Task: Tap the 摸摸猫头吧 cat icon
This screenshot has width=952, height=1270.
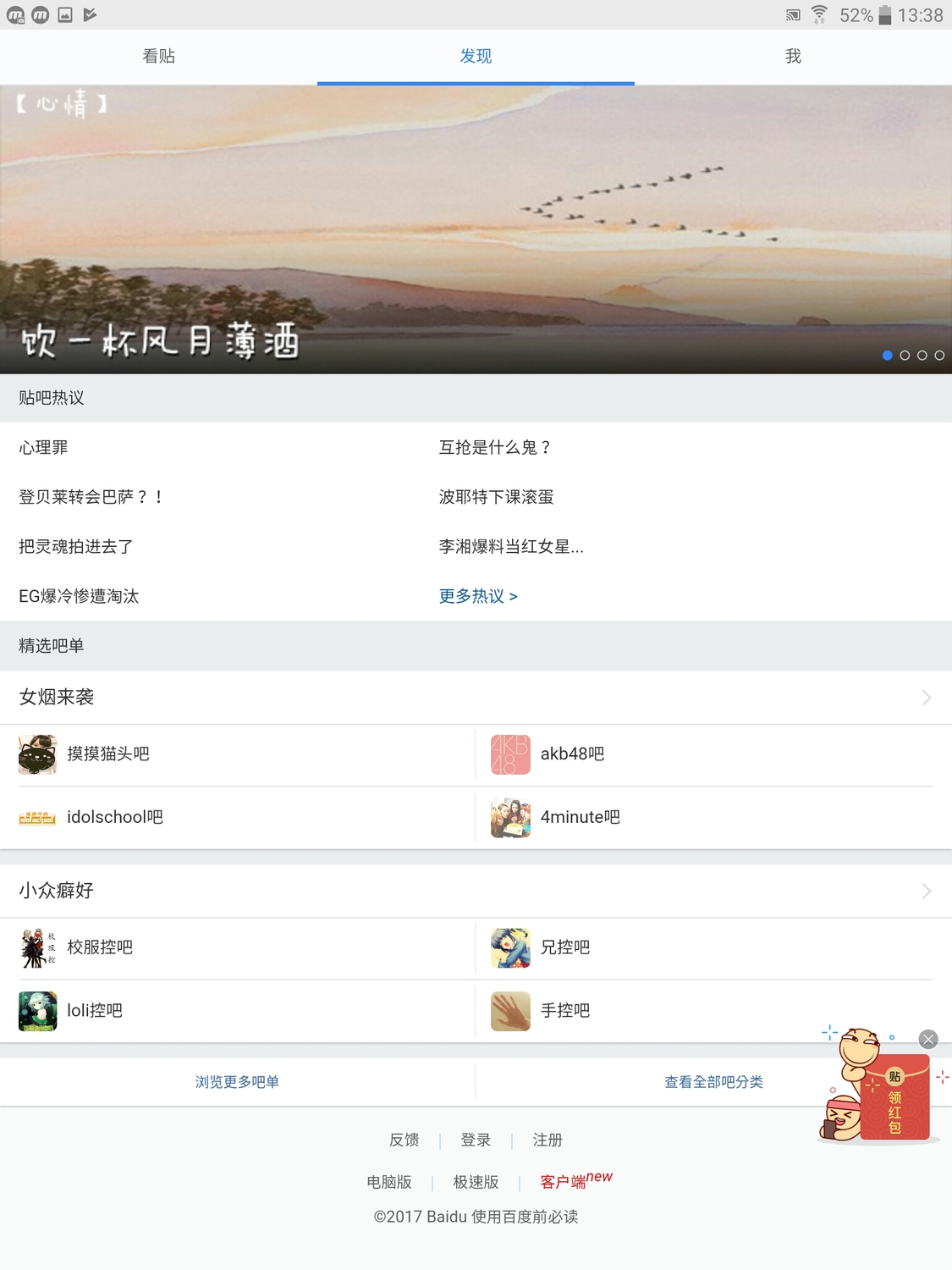Action: pos(37,754)
